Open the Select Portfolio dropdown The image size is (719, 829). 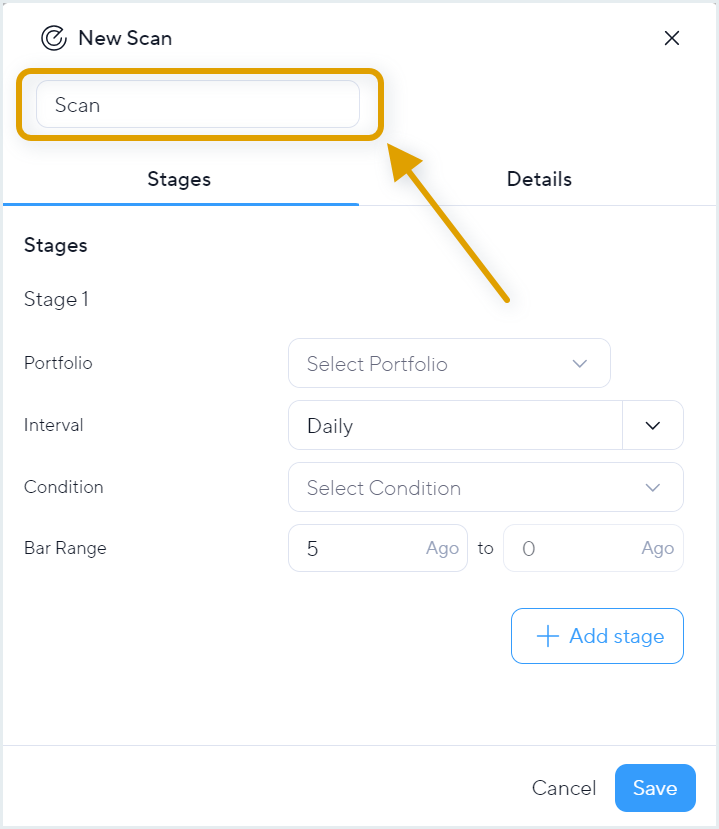(449, 363)
